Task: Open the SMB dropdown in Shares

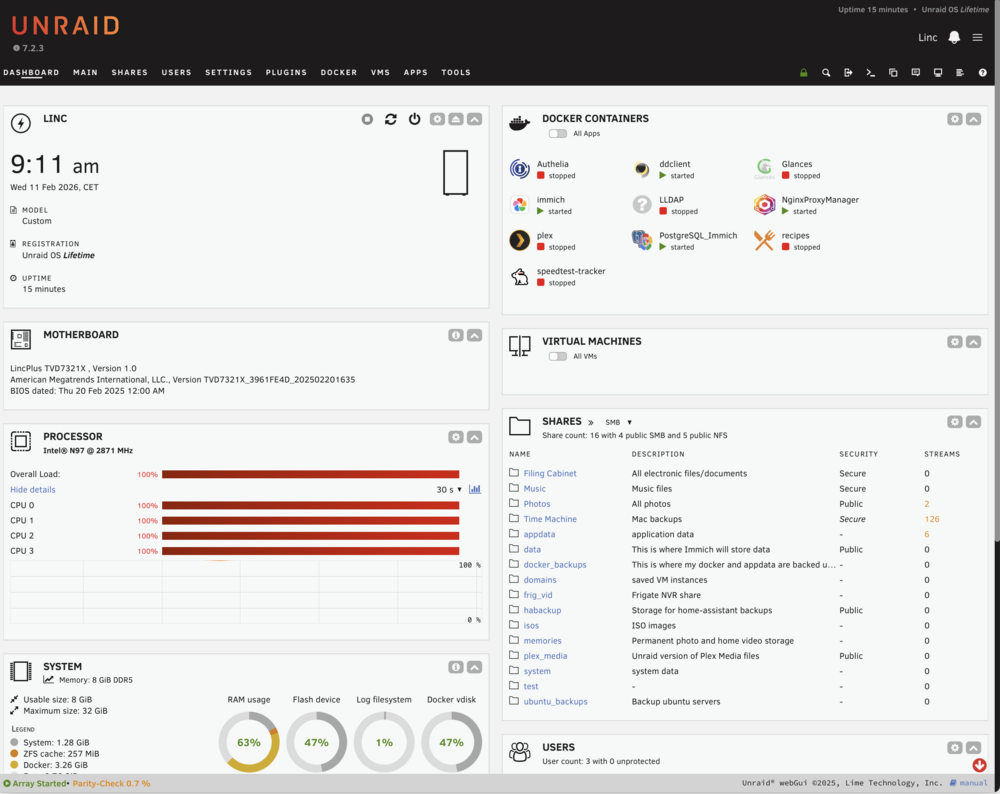Action: coord(618,422)
